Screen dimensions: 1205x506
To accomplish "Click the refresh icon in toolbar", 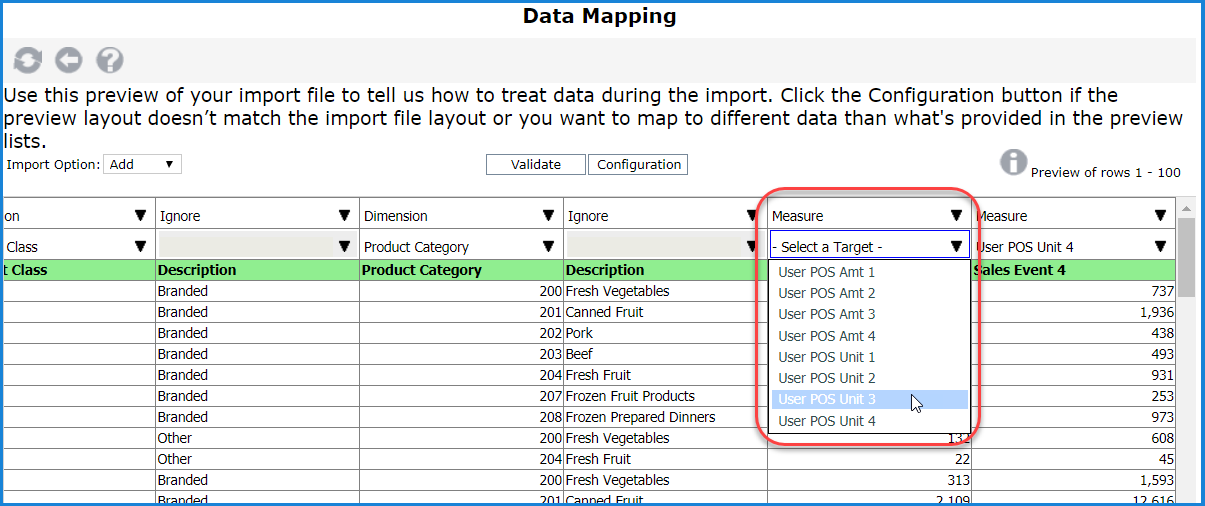I will click(28, 61).
